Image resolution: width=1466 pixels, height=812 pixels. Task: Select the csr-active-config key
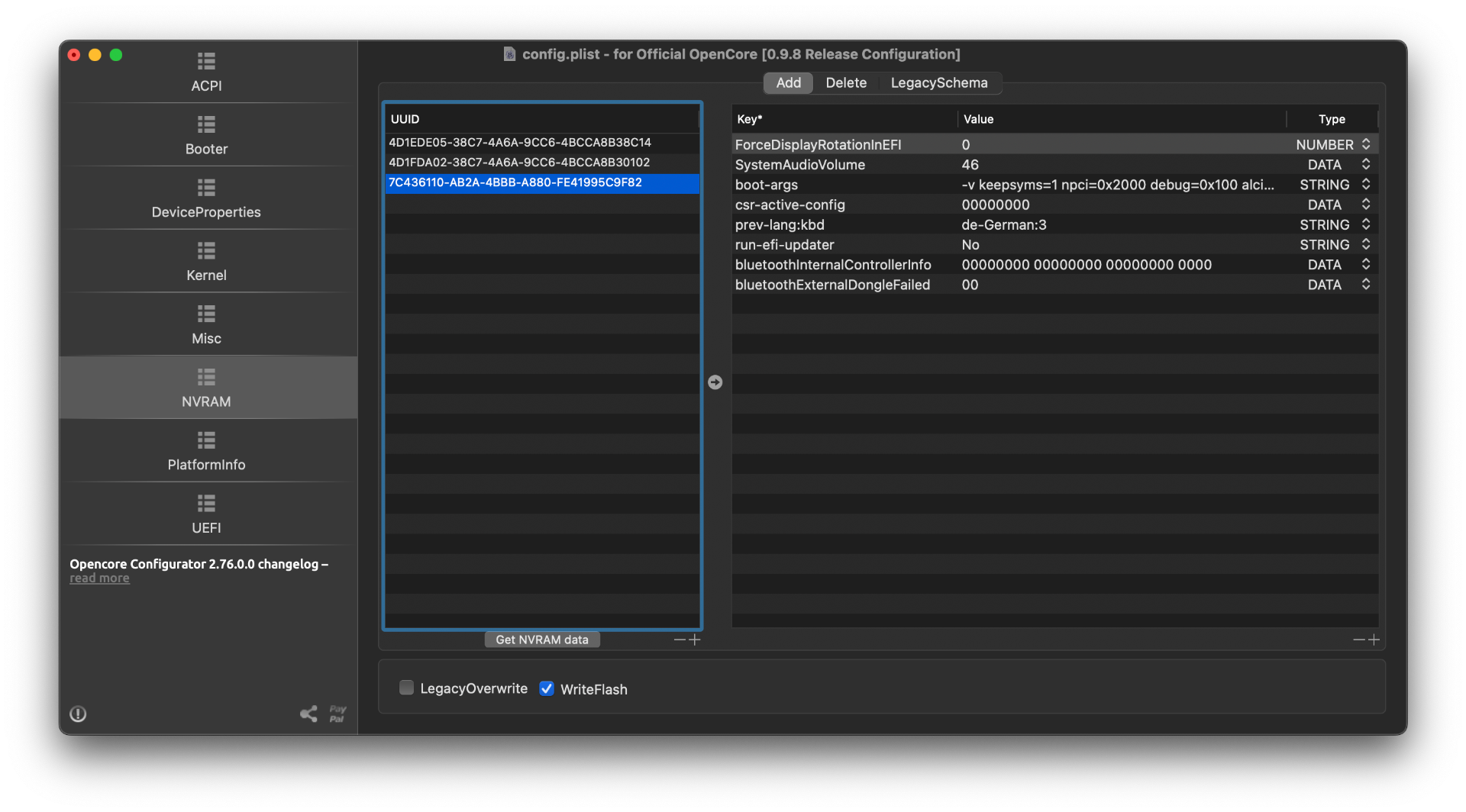790,205
